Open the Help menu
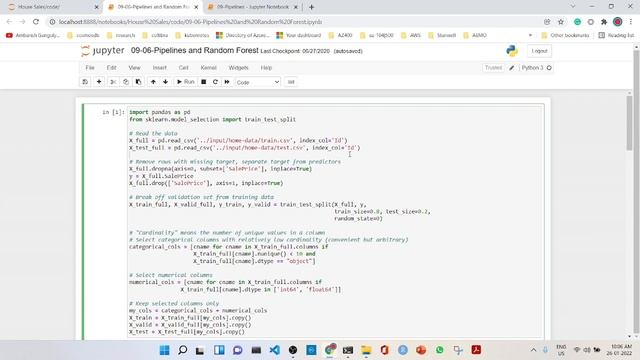The width and height of the screenshot is (640, 360). [266, 68]
